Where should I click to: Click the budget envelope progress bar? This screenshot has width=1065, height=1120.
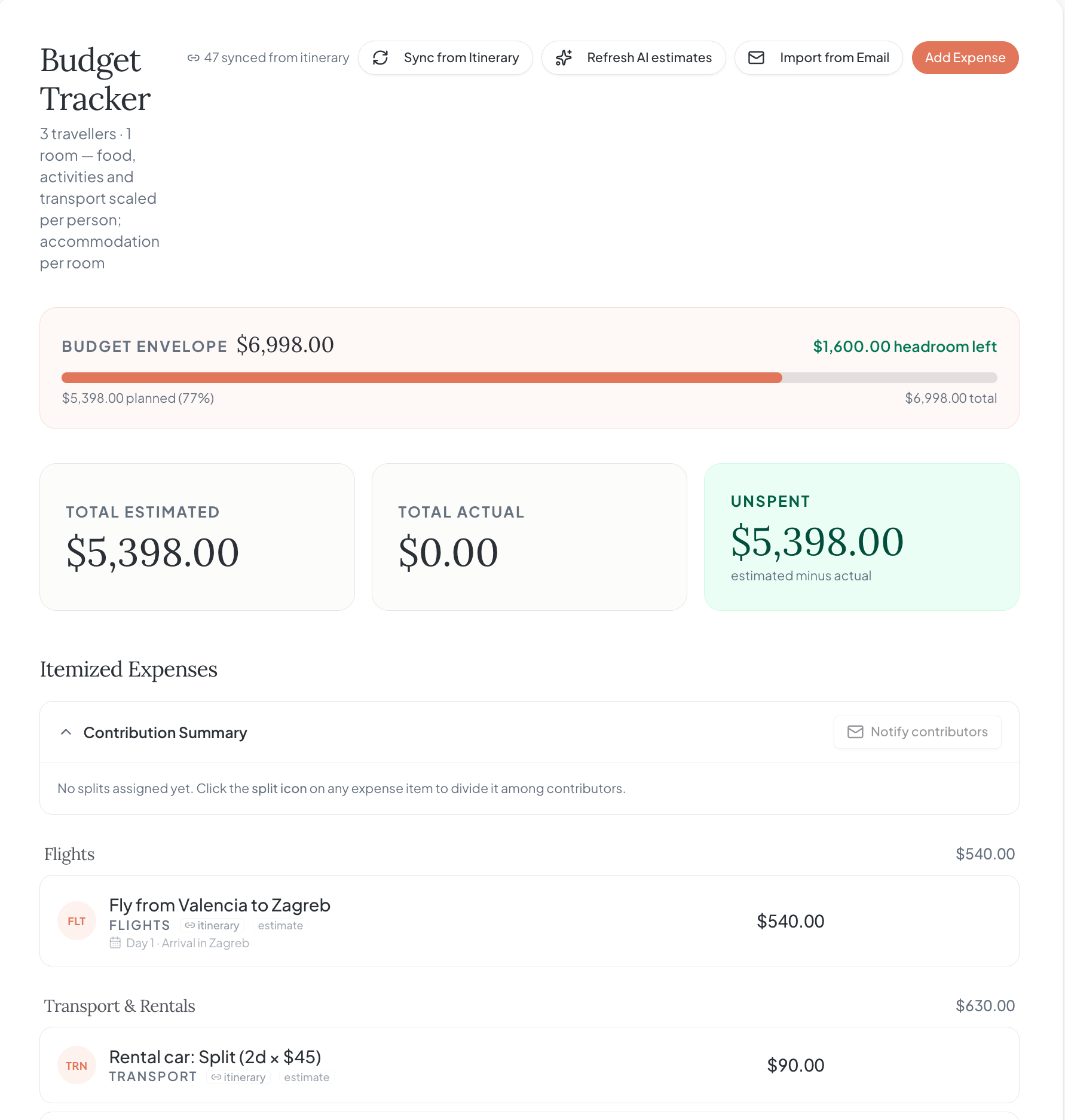[530, 378]
